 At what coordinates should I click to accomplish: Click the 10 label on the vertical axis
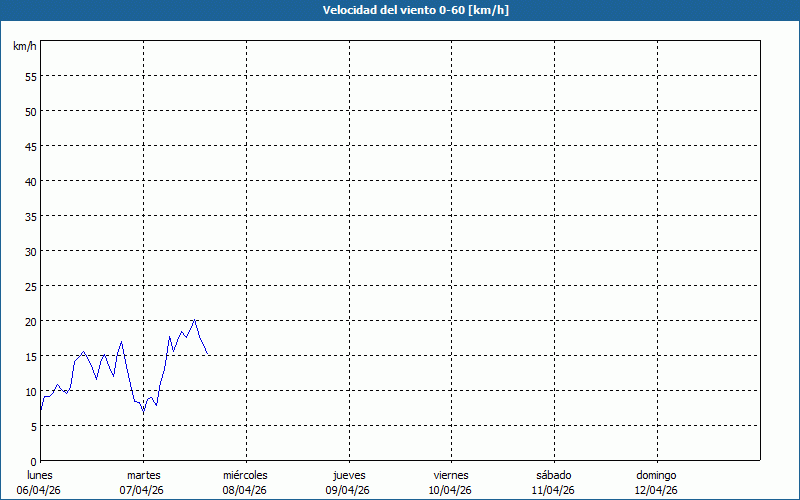coord(30,391)
